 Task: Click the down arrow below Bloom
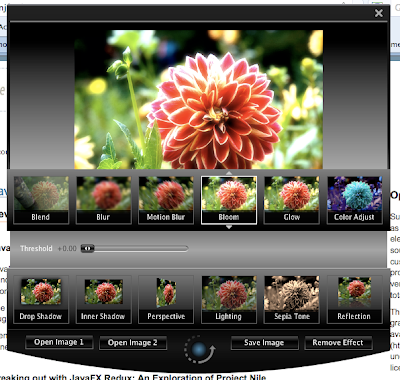(x=229, y=227)
